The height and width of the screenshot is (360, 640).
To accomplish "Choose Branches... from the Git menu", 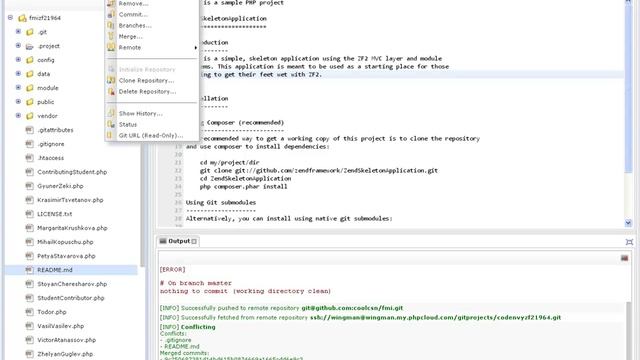I will click(135, 25).
